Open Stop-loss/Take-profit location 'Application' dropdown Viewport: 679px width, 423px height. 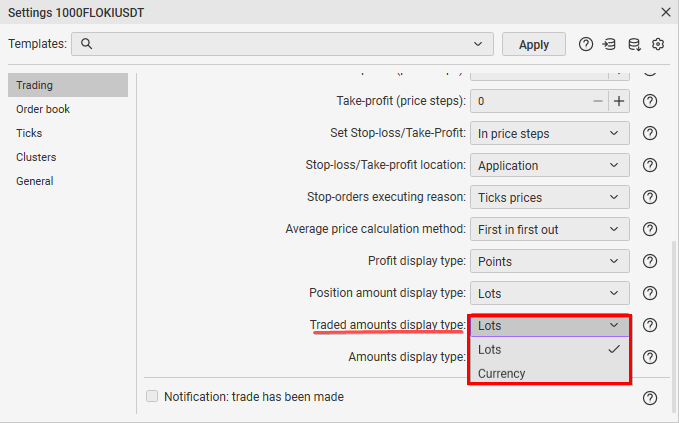pos(550,165)
